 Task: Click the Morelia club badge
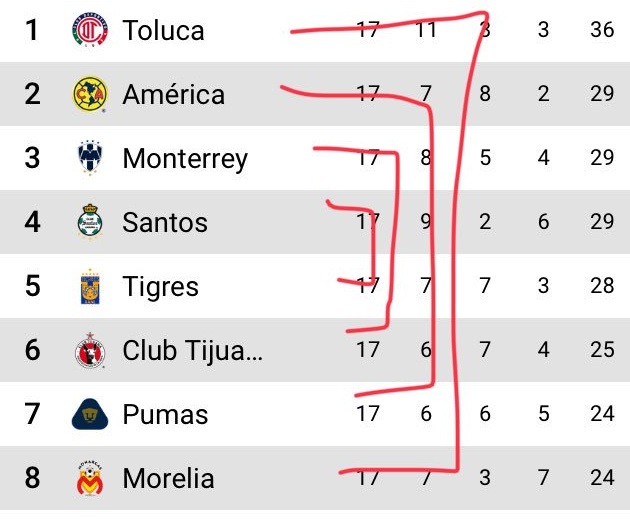click(x=89, y=478)
